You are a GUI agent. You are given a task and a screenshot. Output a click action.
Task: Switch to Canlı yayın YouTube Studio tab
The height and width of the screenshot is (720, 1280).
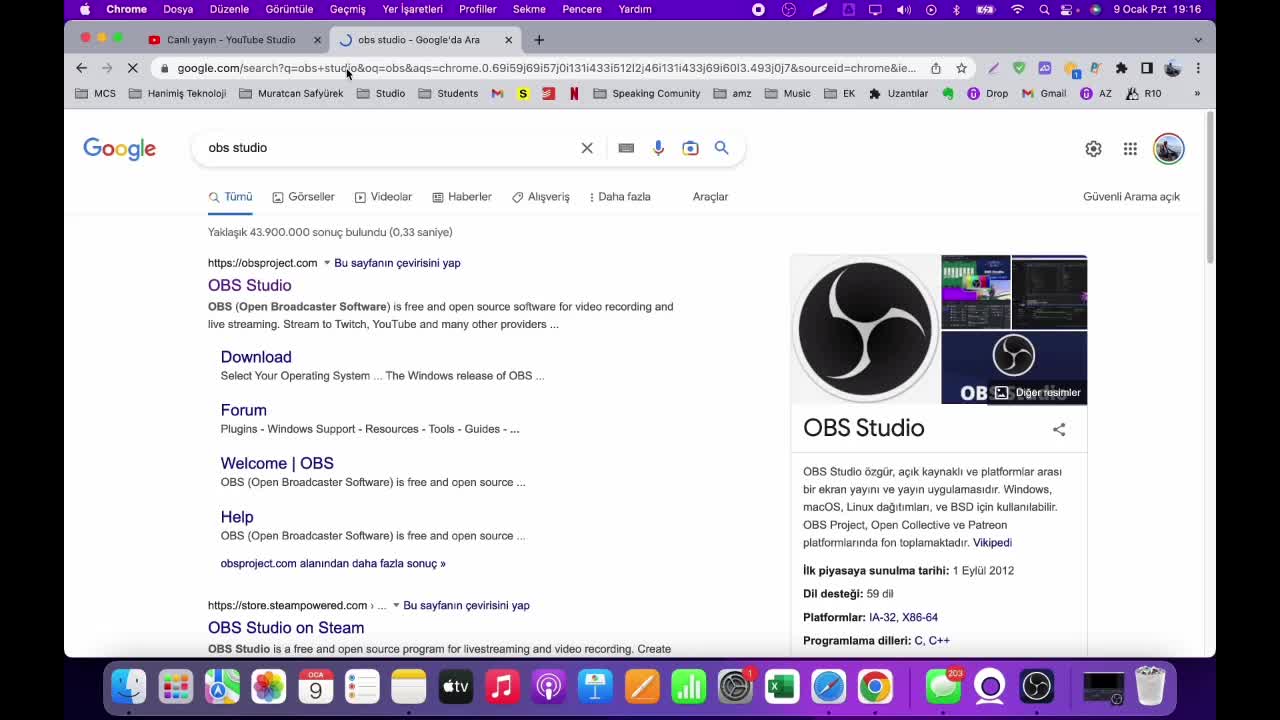coord(231,40)
